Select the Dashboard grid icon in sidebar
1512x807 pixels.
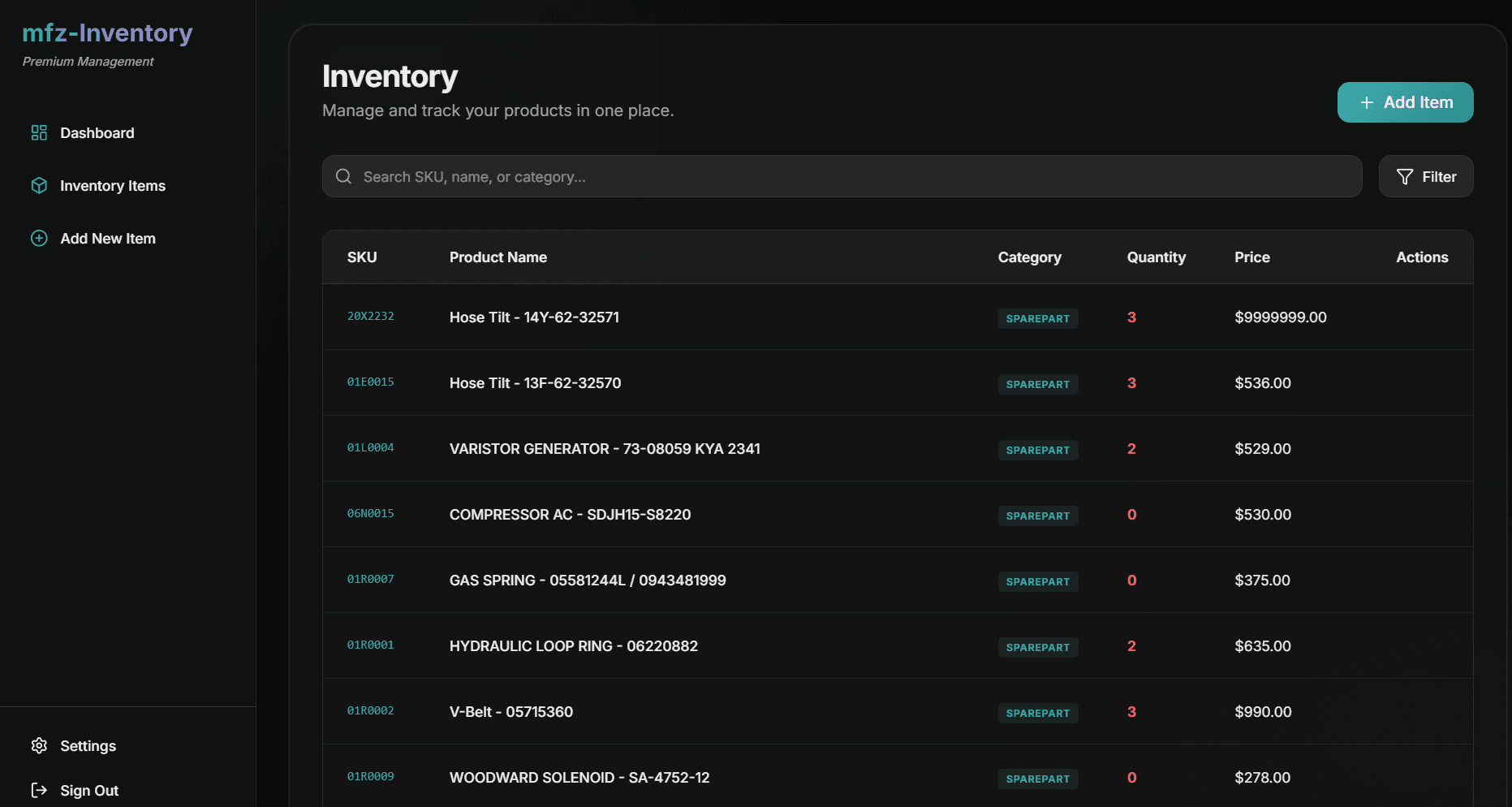(x=38, y=132)
